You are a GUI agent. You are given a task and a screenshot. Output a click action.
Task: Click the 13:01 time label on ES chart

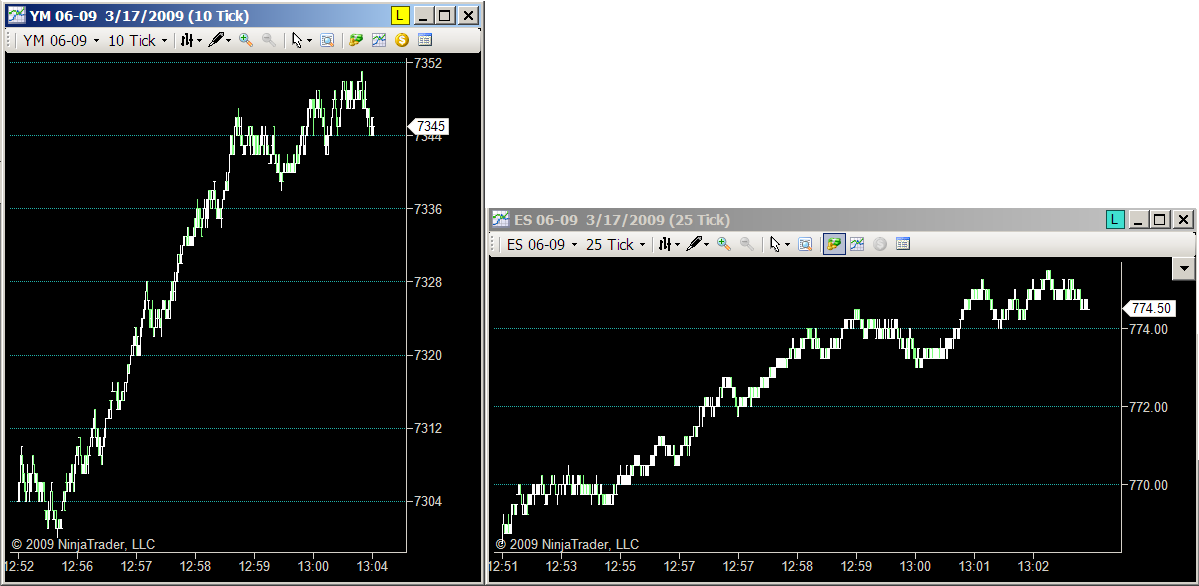(x=974, y=567)
